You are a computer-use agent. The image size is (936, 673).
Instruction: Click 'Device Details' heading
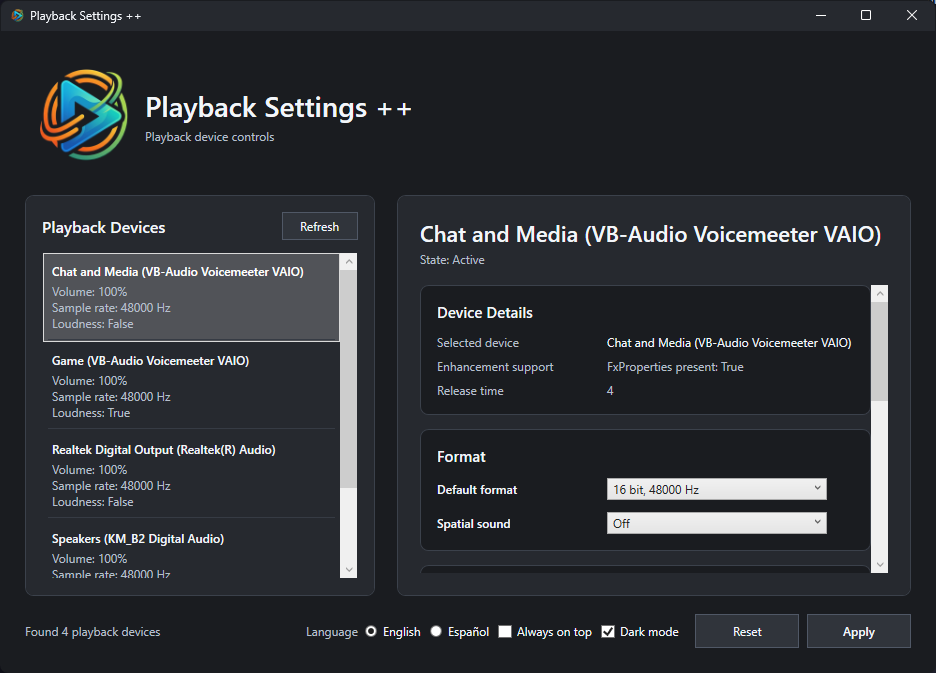[485, 312]
